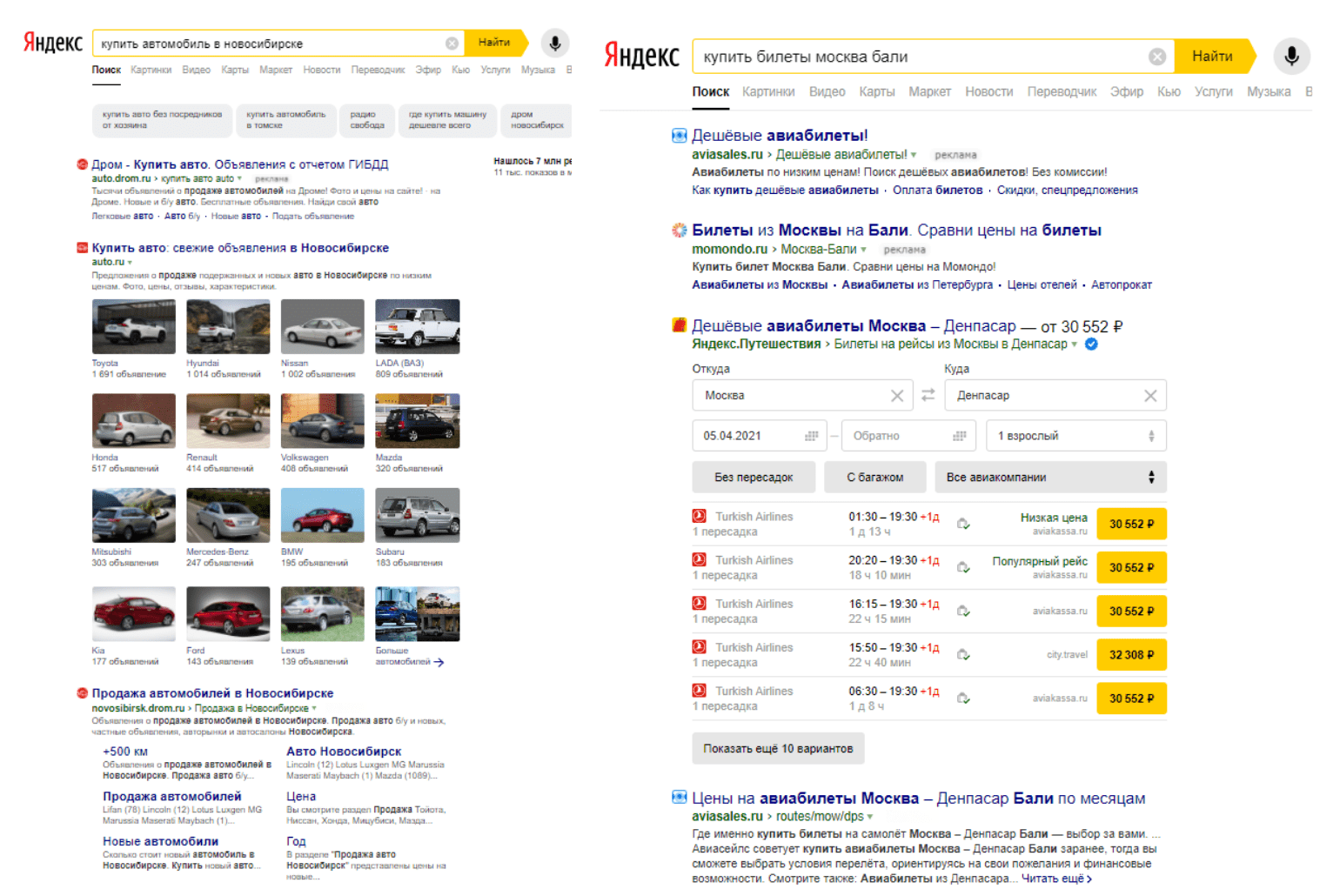Screen dimensions: 1340x896
Task: Click the baggage icon for flight 20:20 – 19:30
Action: coord(963,567)
